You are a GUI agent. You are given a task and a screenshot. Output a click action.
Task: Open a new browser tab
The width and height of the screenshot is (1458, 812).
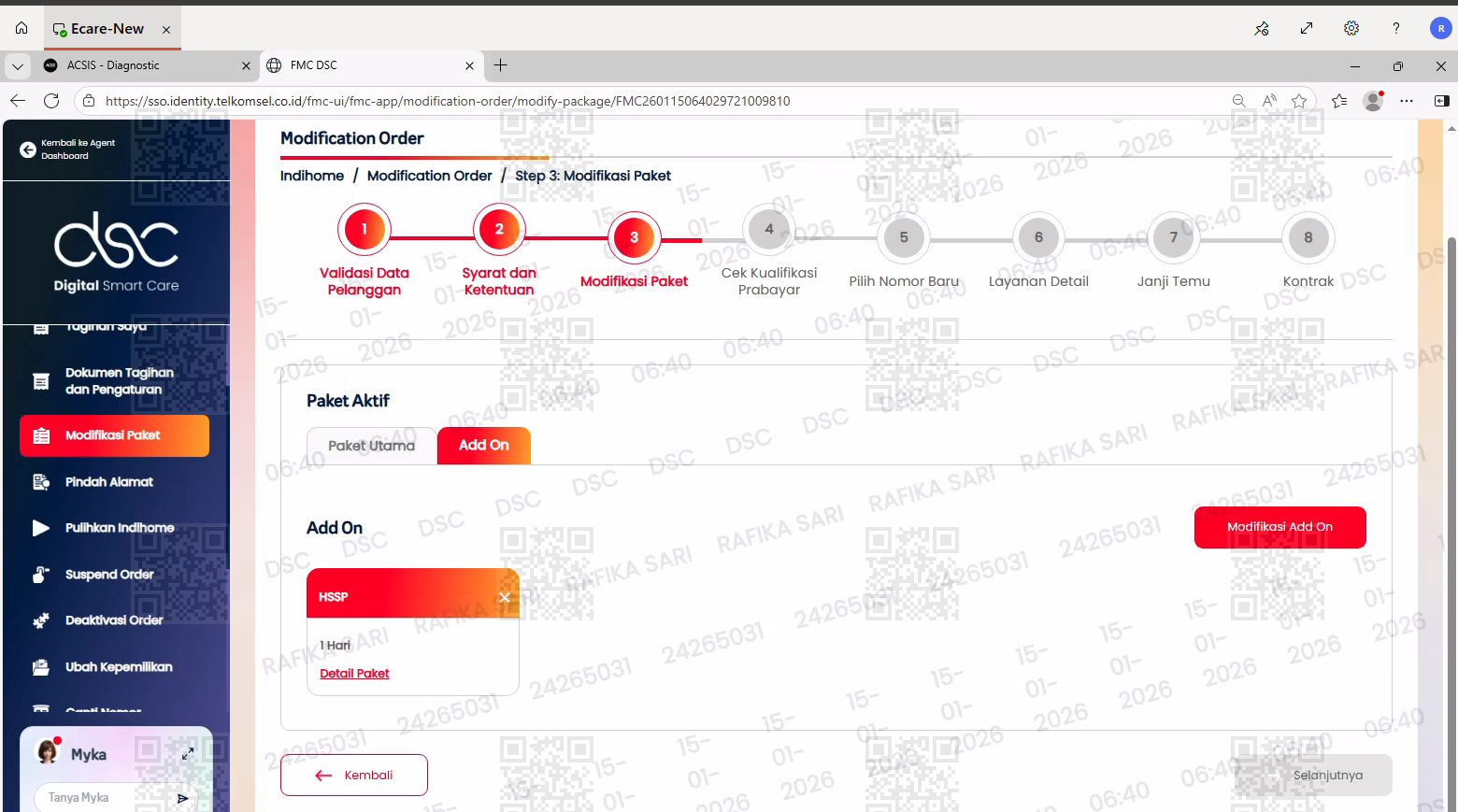[x=501, y=65]
